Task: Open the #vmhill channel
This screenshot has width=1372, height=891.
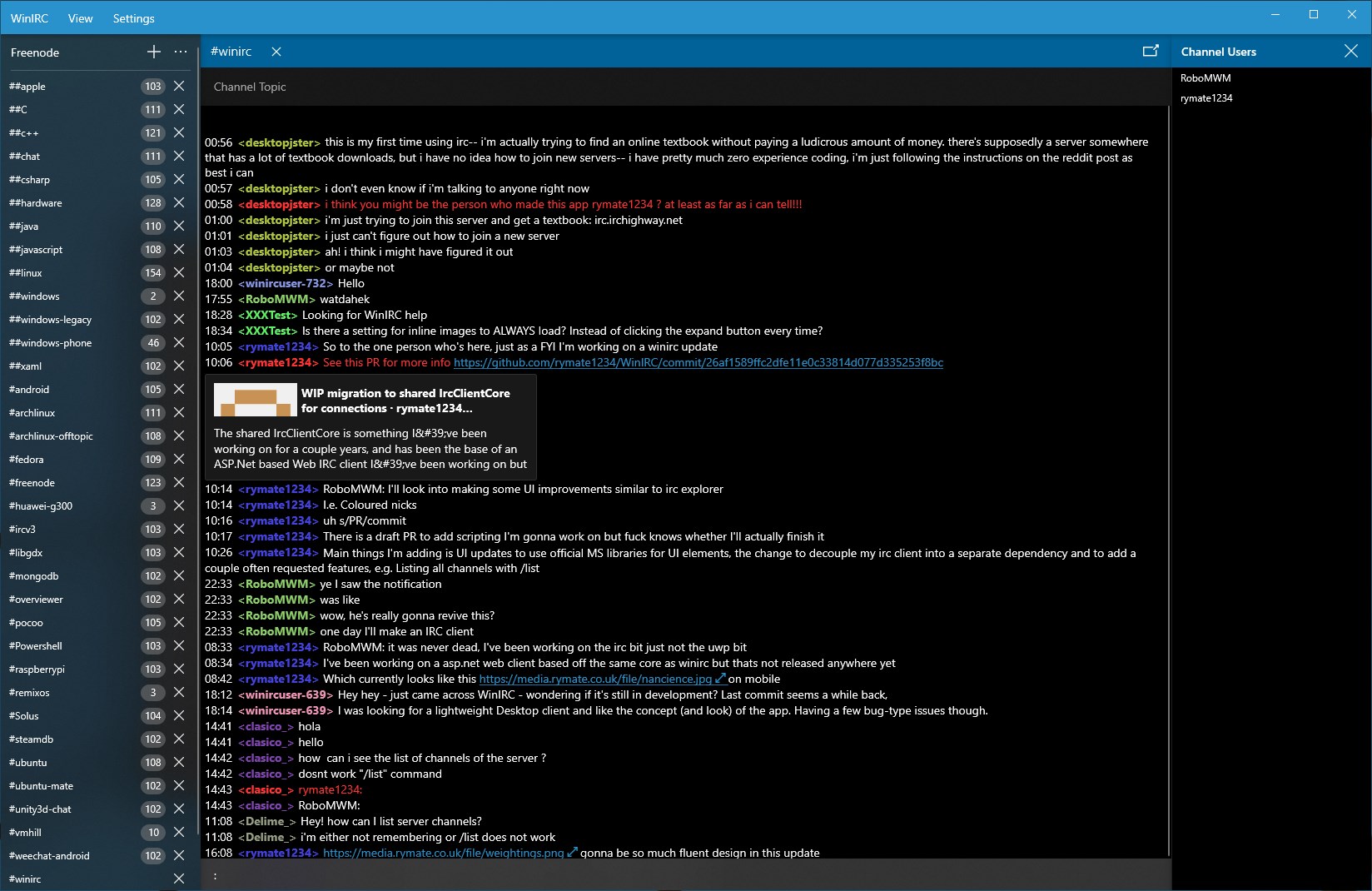Action: coord(25,833)
